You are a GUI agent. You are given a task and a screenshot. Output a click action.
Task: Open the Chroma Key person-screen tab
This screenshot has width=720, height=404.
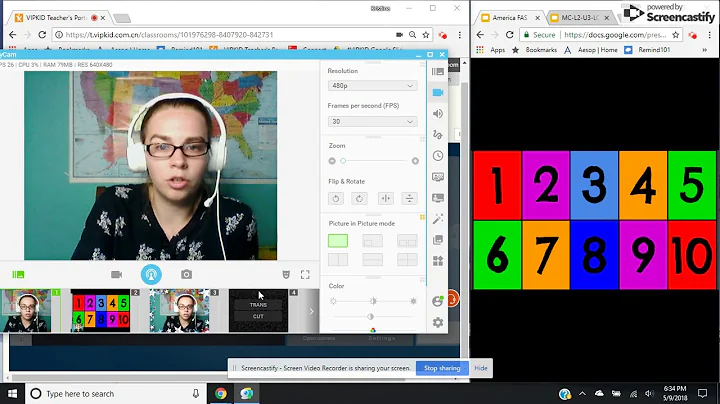tap(438, 198)
